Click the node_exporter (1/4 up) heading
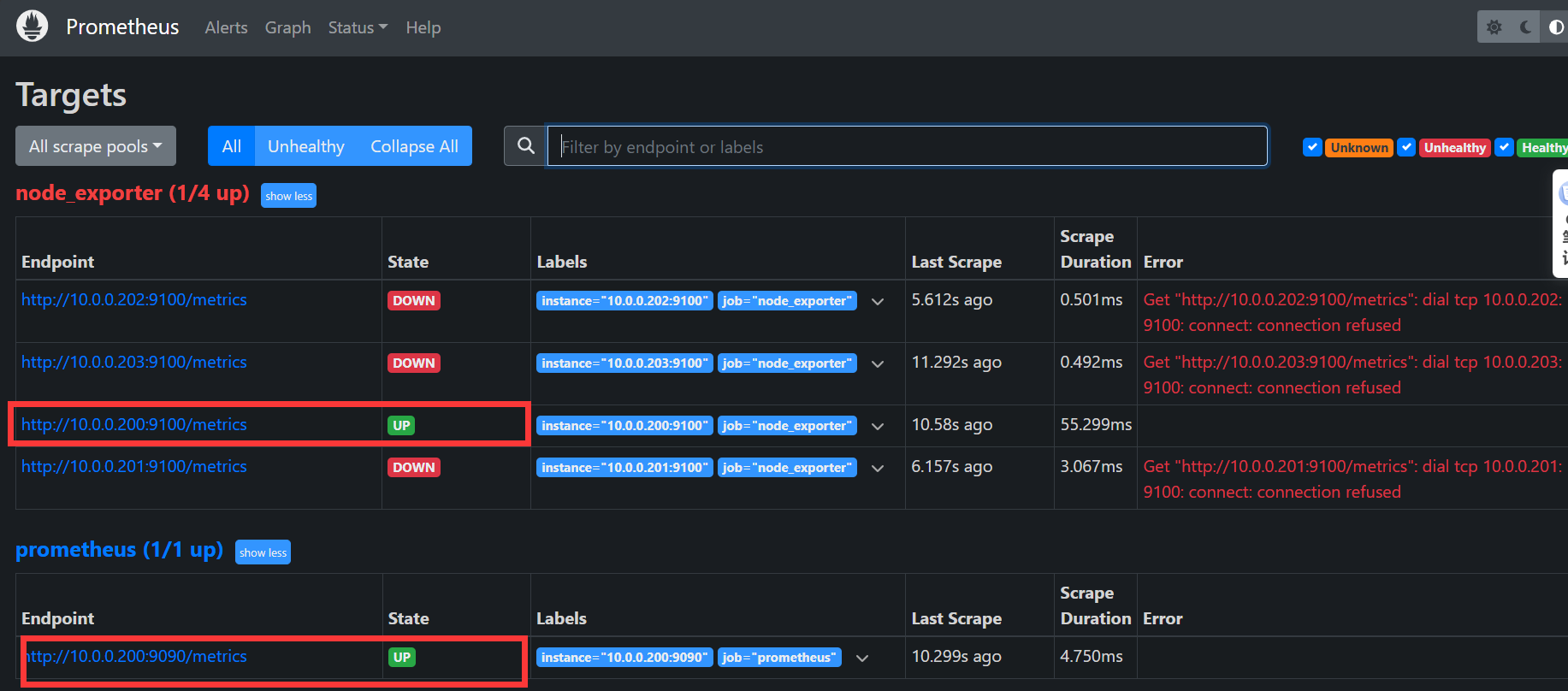This screenshot has height=691, width=1568. [x=133, y=193]
